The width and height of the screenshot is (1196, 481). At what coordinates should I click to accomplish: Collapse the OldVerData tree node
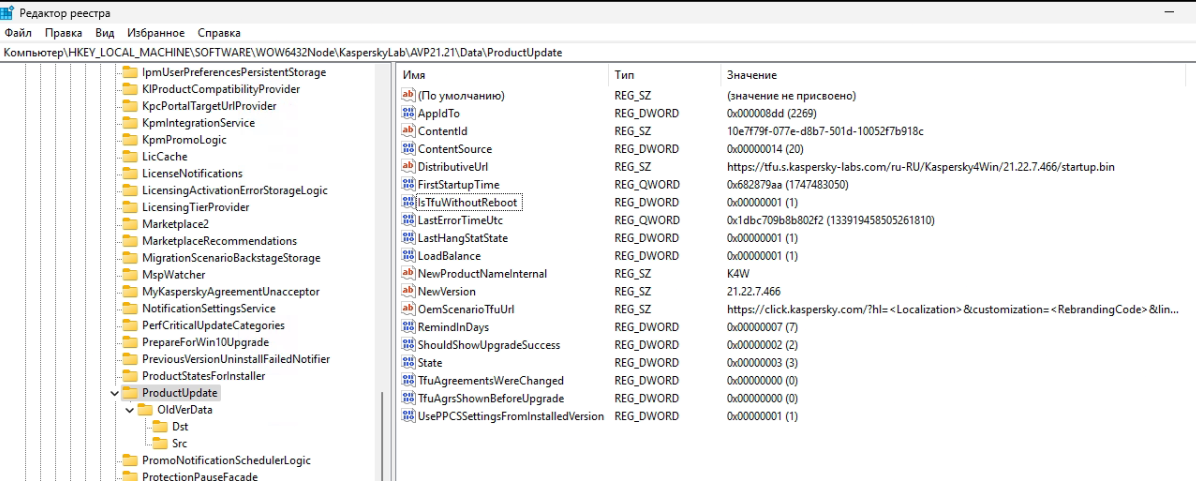(x=130, y=410)
